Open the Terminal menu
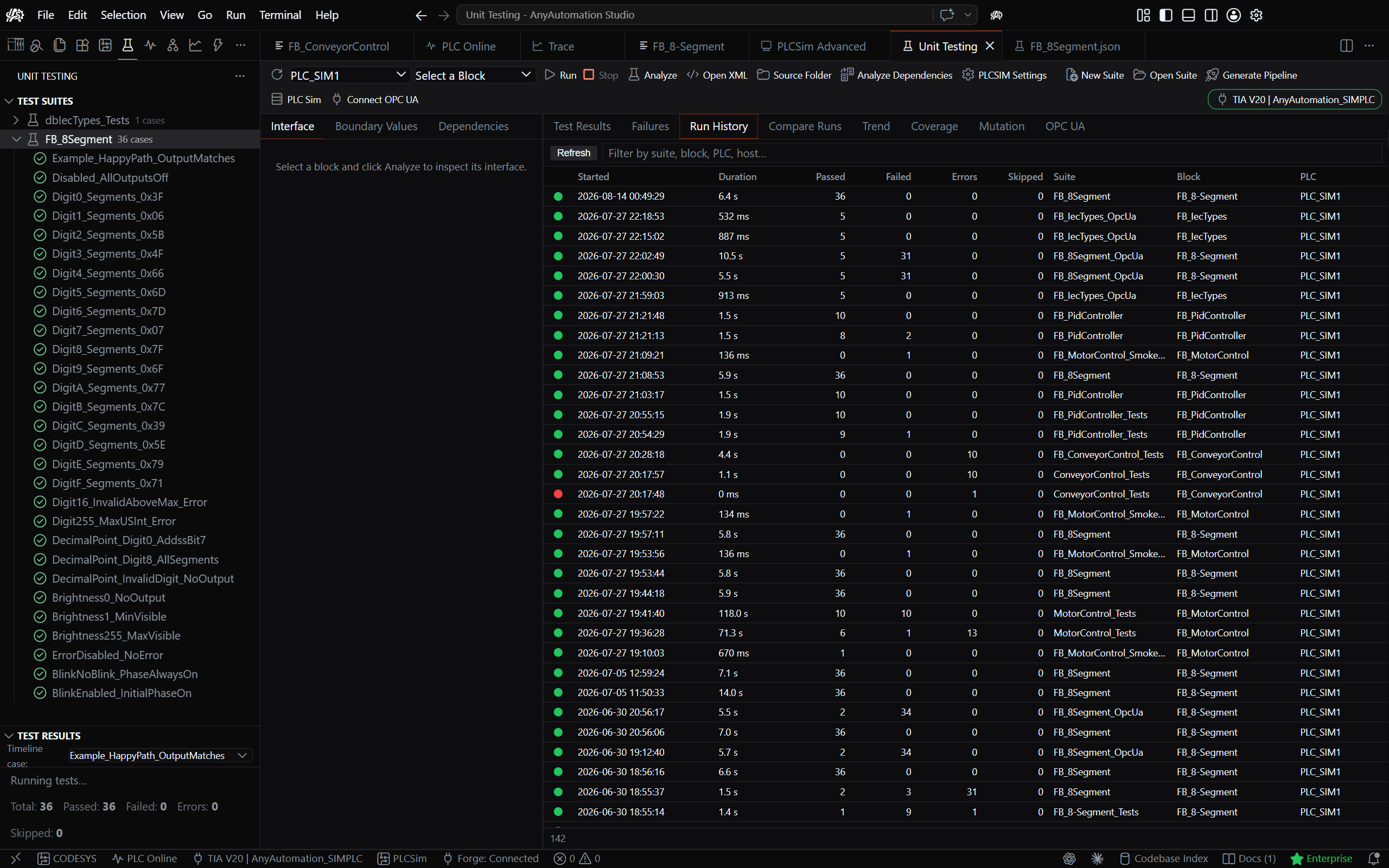Screen dimensions: 1389x868 pos(280,15)
